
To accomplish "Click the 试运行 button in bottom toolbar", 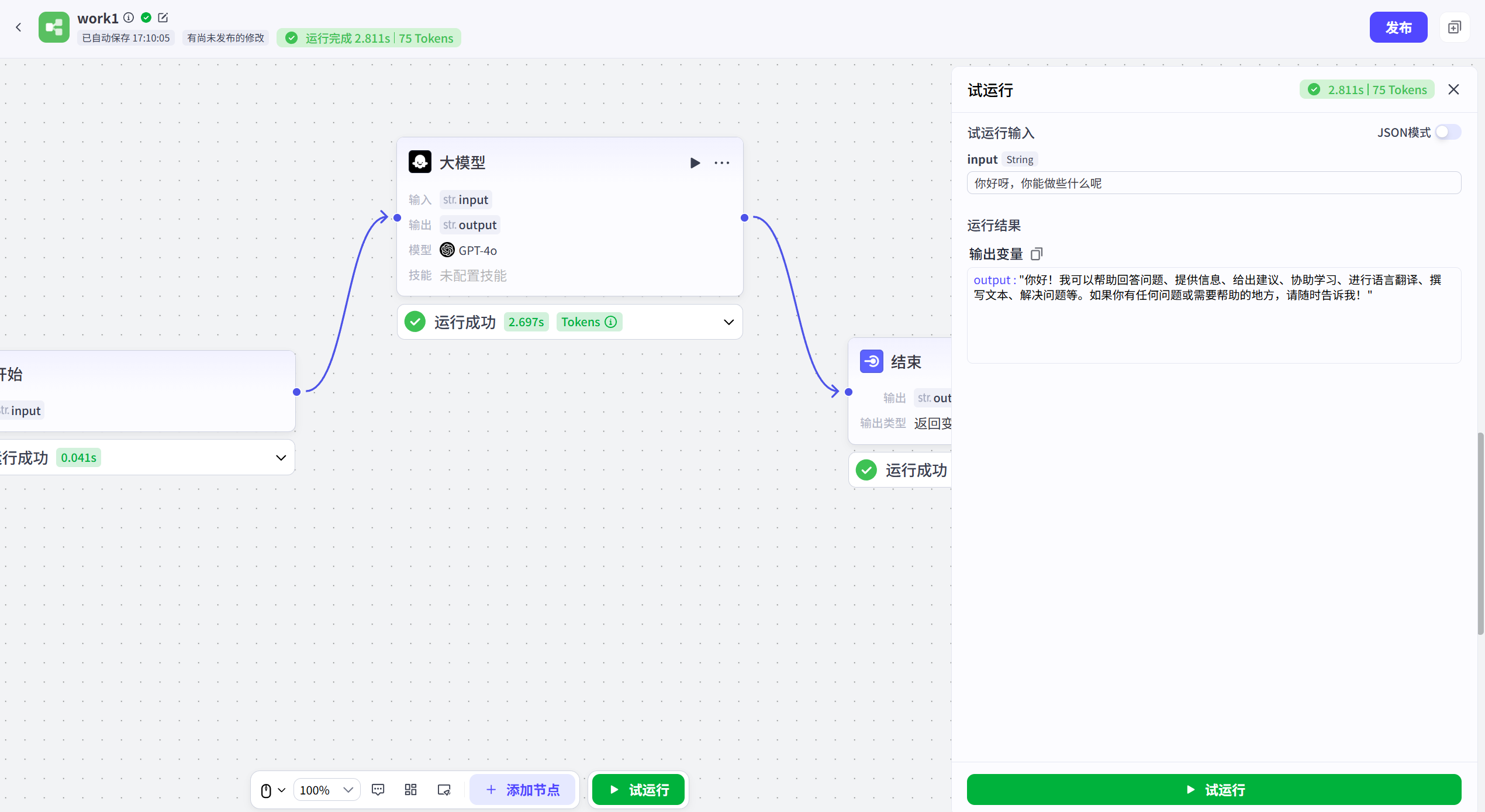I will [x=638, y=790].
